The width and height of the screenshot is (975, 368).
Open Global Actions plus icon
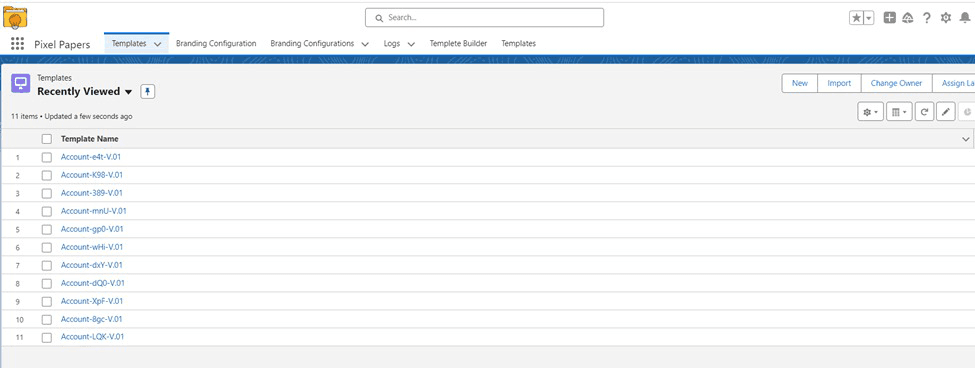(x=890, y=18)
